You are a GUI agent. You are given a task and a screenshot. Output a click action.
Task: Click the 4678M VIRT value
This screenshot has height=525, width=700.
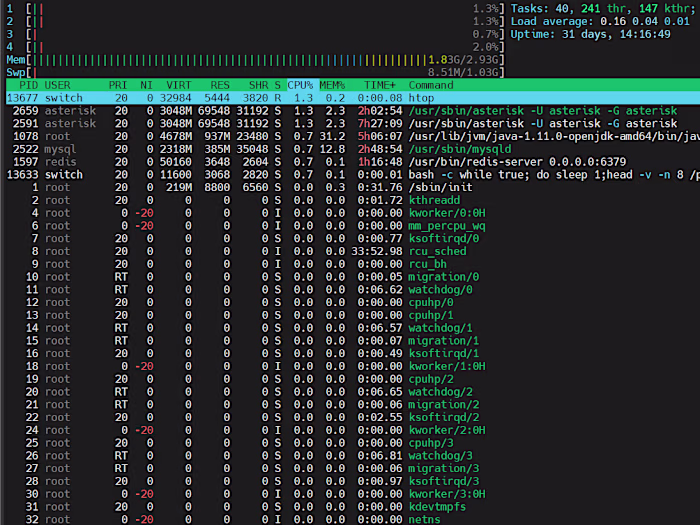click(x=175, y=136)
